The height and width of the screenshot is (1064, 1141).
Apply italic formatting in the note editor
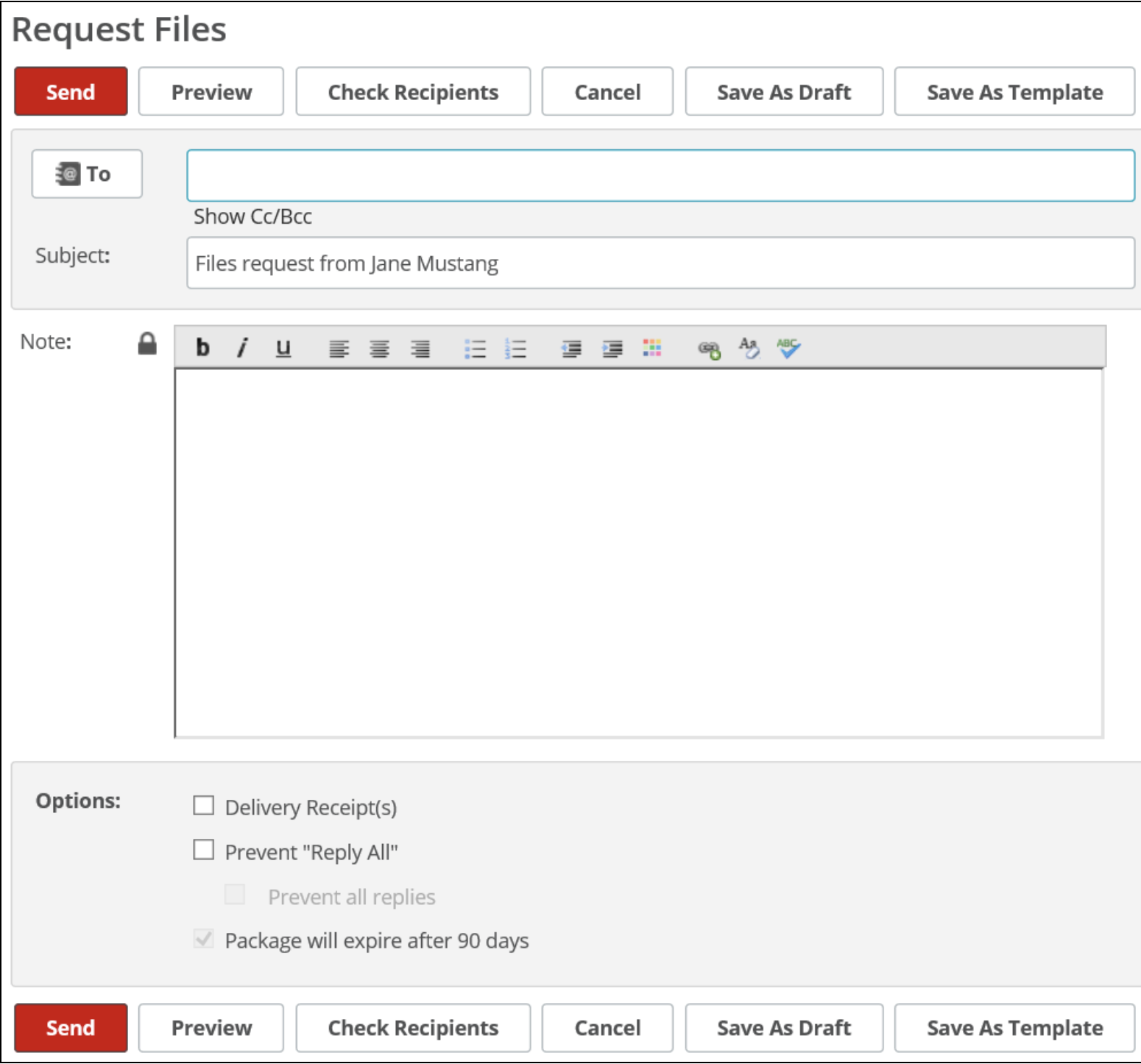click(x=243, y=347)
